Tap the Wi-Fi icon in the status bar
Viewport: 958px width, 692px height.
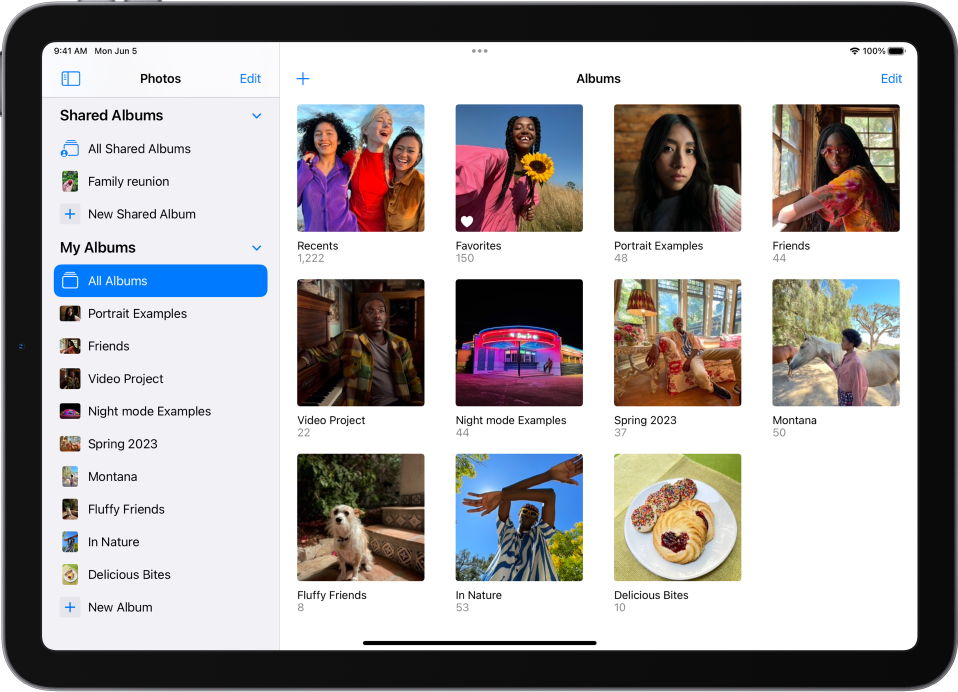tap(852, 51)
